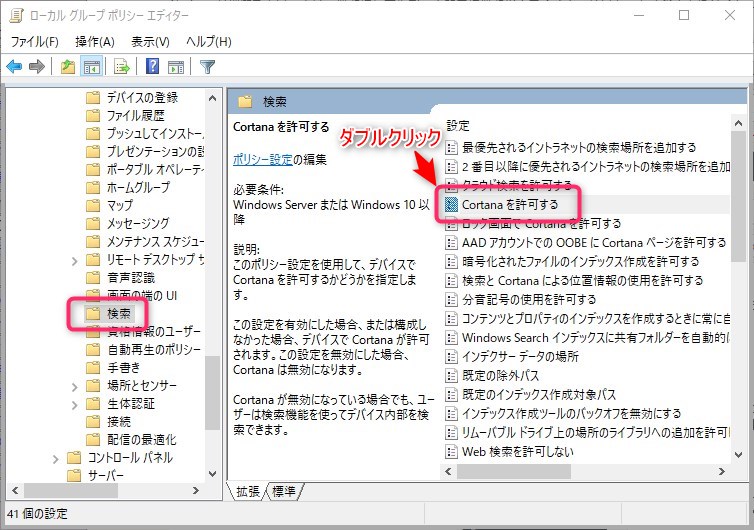Expand the 場所とセンサー tree node

74,387
